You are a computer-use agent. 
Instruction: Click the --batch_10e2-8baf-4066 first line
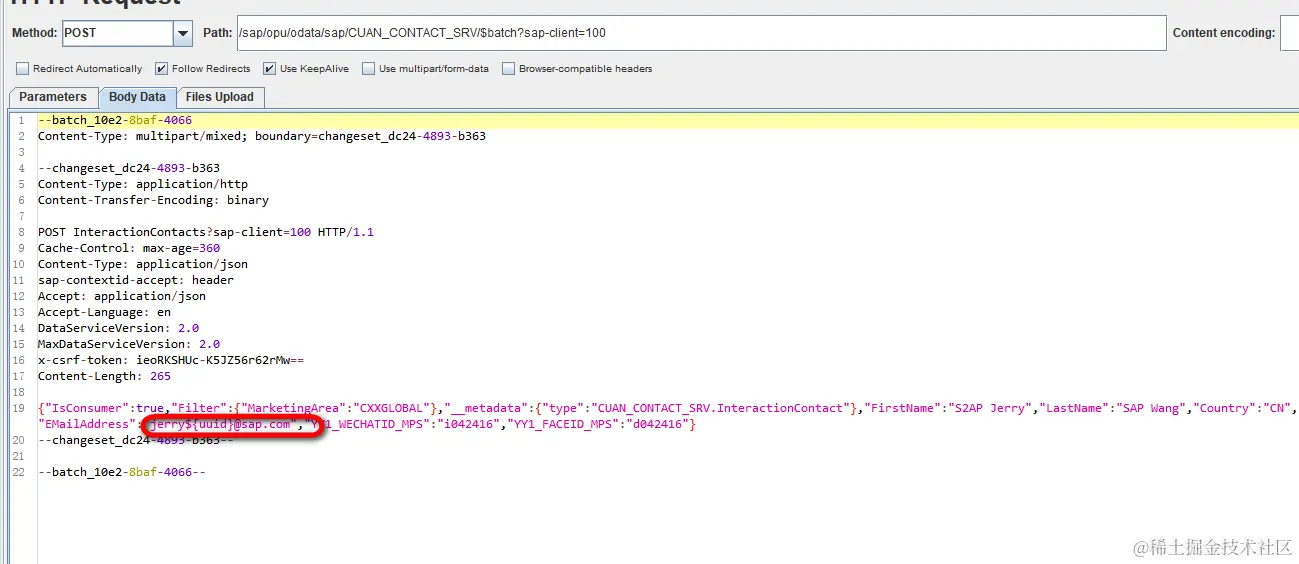[115, 120]
